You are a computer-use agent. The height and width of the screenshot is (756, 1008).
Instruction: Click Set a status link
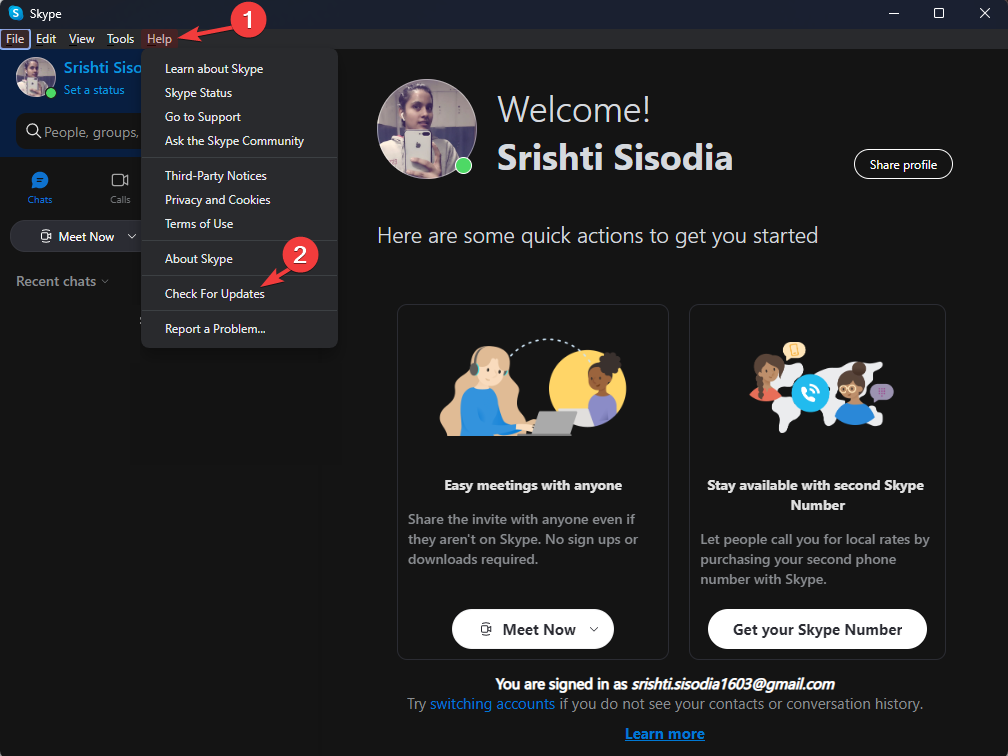pos(94,90)
